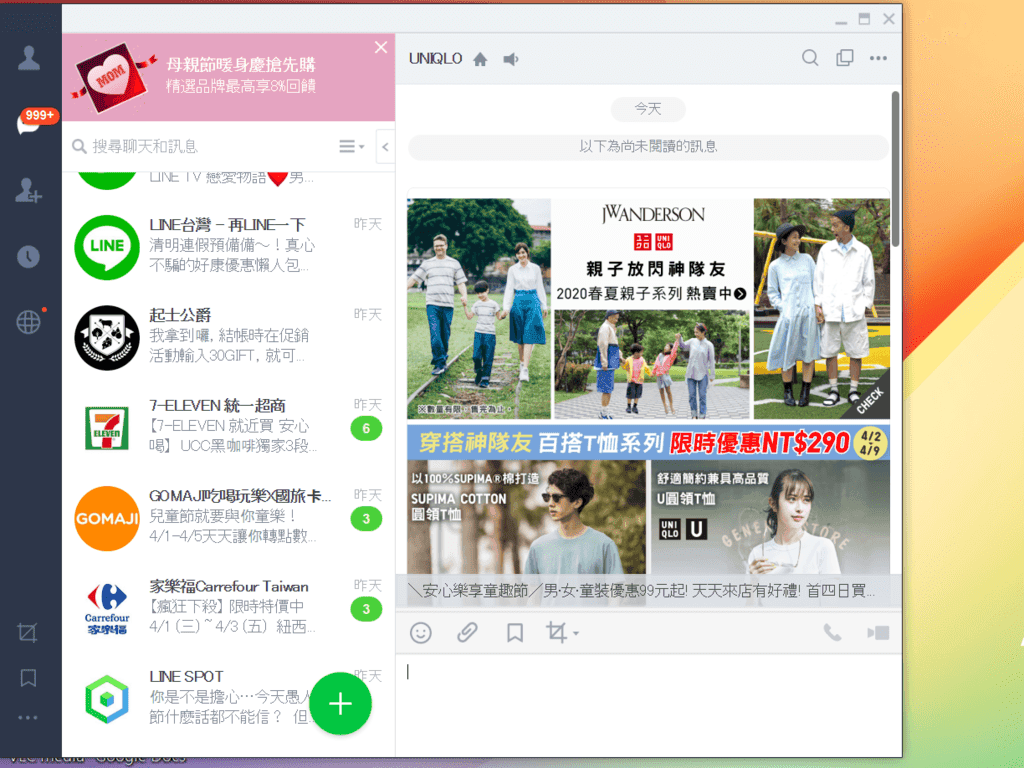Open the LINE SPOT chat
Image resolution: width=1024 pixels, height=768 pixels.
tap(228, 698)
